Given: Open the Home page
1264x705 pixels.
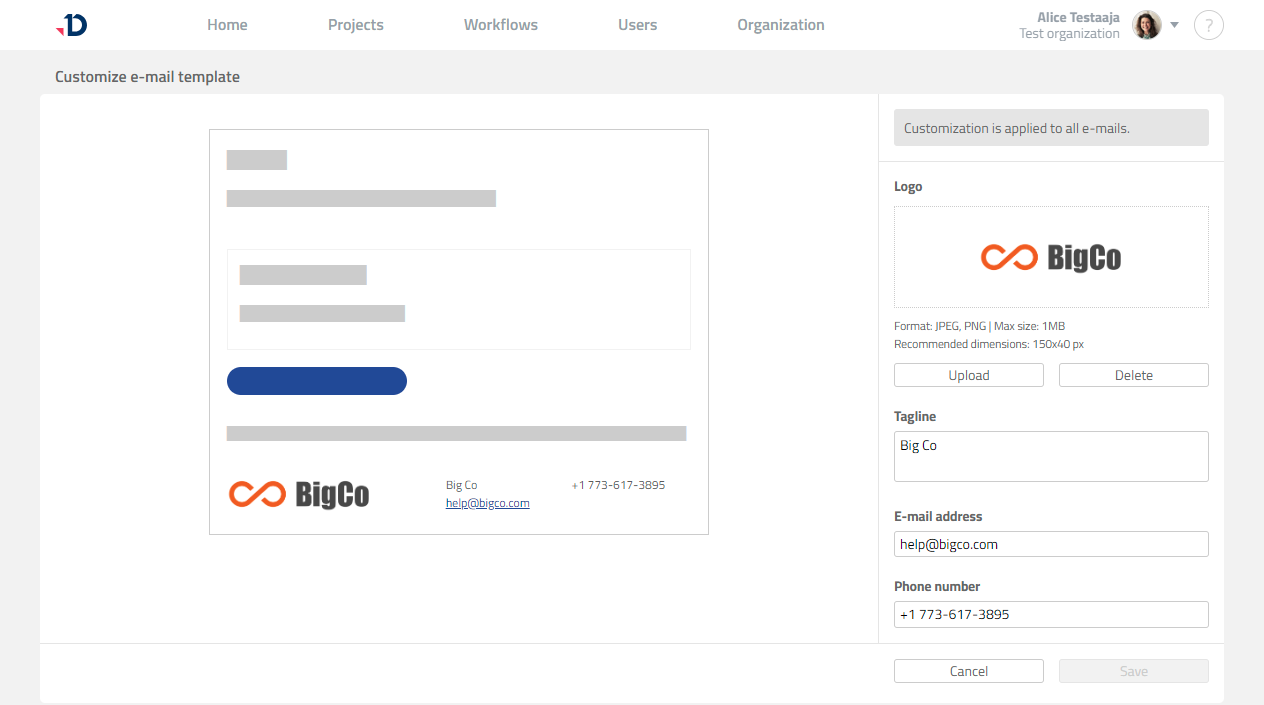Looking at the screenshot, I should 227,24.
